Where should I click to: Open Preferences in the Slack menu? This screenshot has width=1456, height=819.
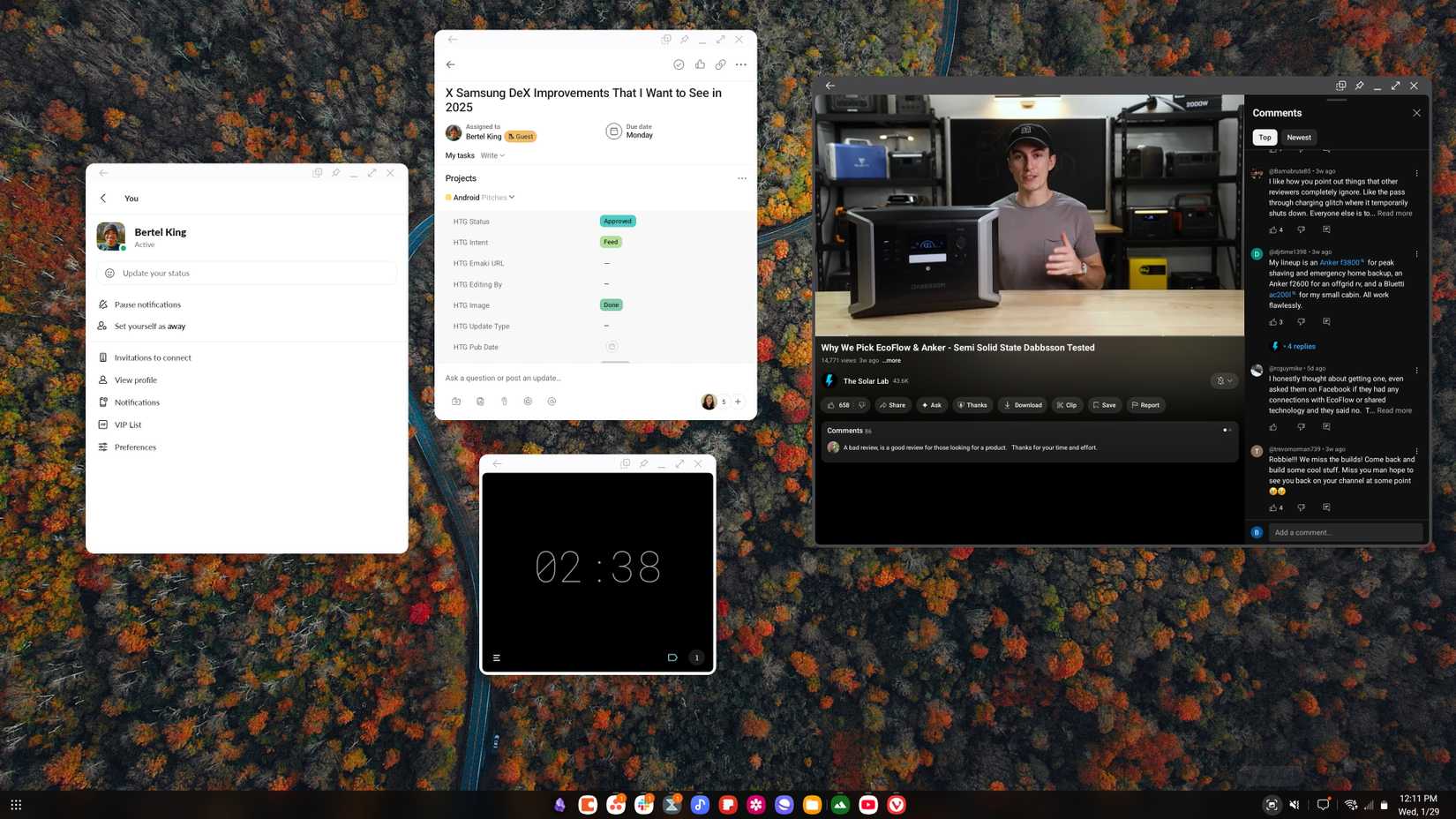(x=135, y=447)
